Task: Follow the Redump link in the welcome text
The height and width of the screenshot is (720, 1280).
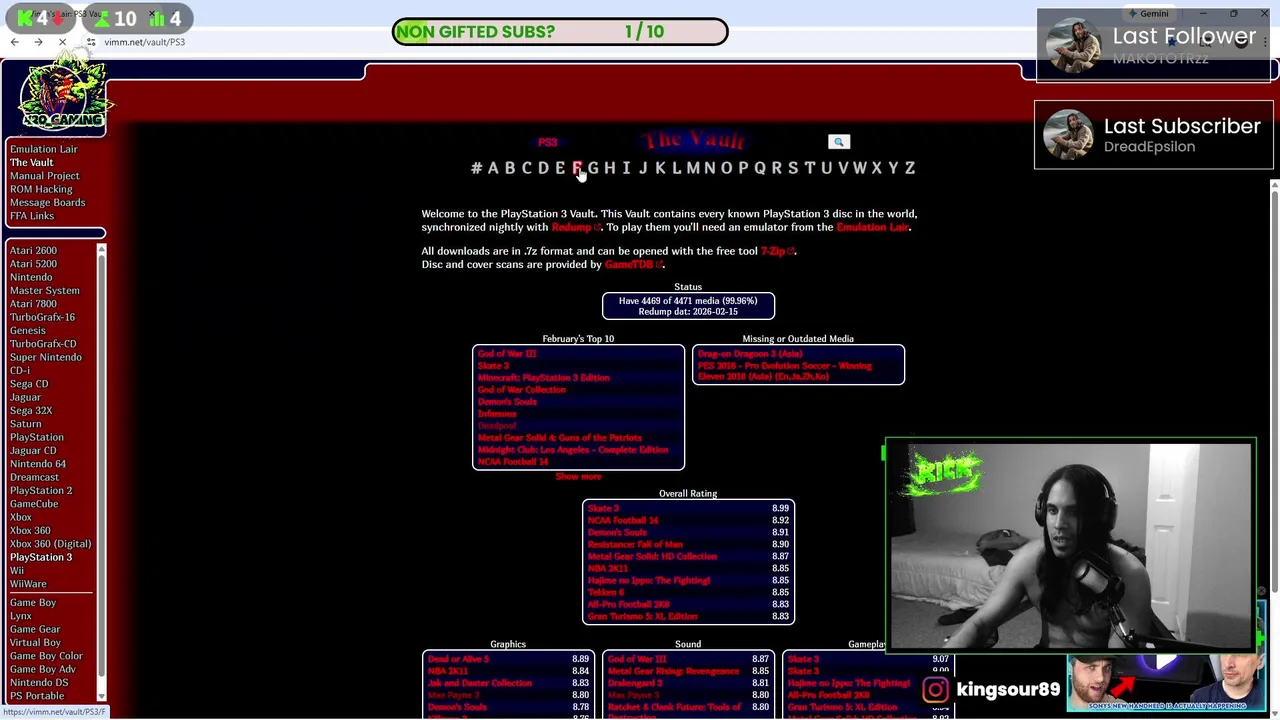Action: [x=574, y=227]
